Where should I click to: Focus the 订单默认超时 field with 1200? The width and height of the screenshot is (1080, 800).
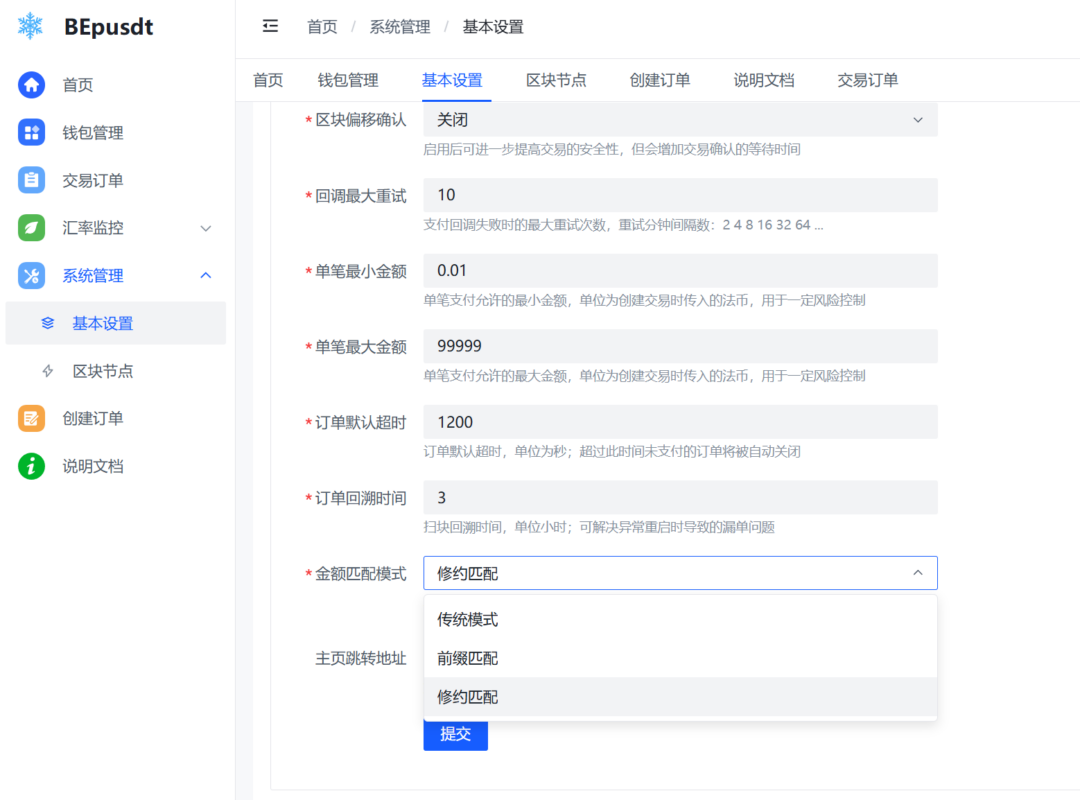click(x=680, y=422)
